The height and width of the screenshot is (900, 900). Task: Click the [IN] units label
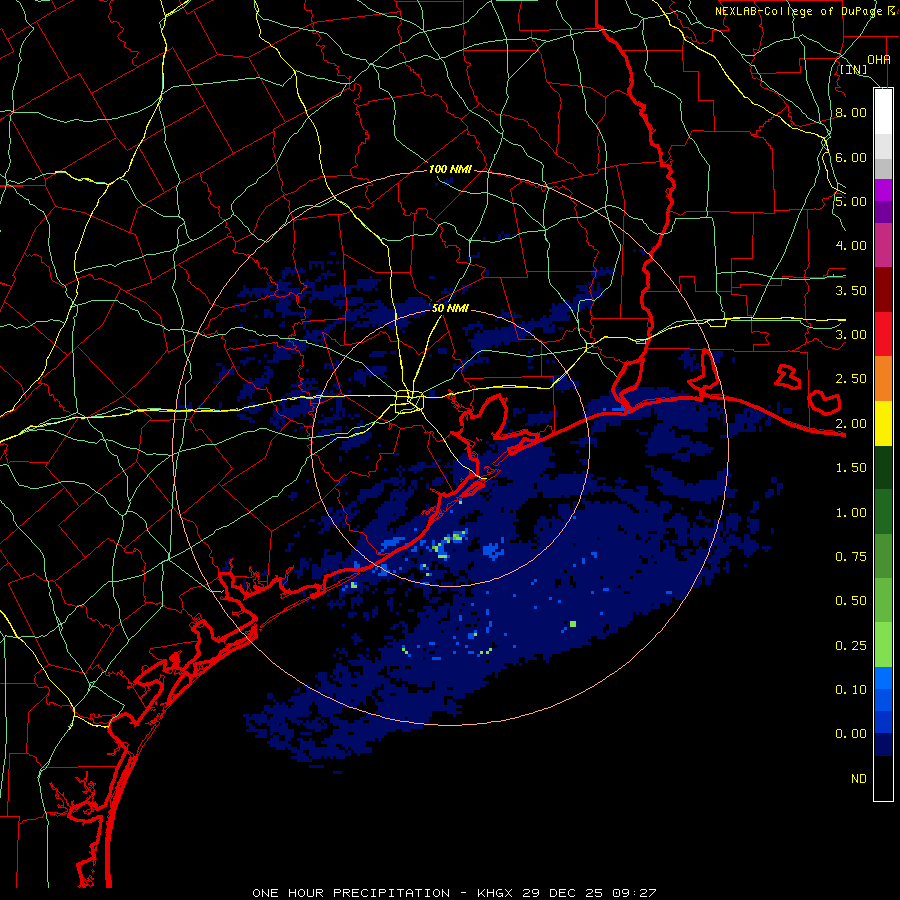coord(854,70)
